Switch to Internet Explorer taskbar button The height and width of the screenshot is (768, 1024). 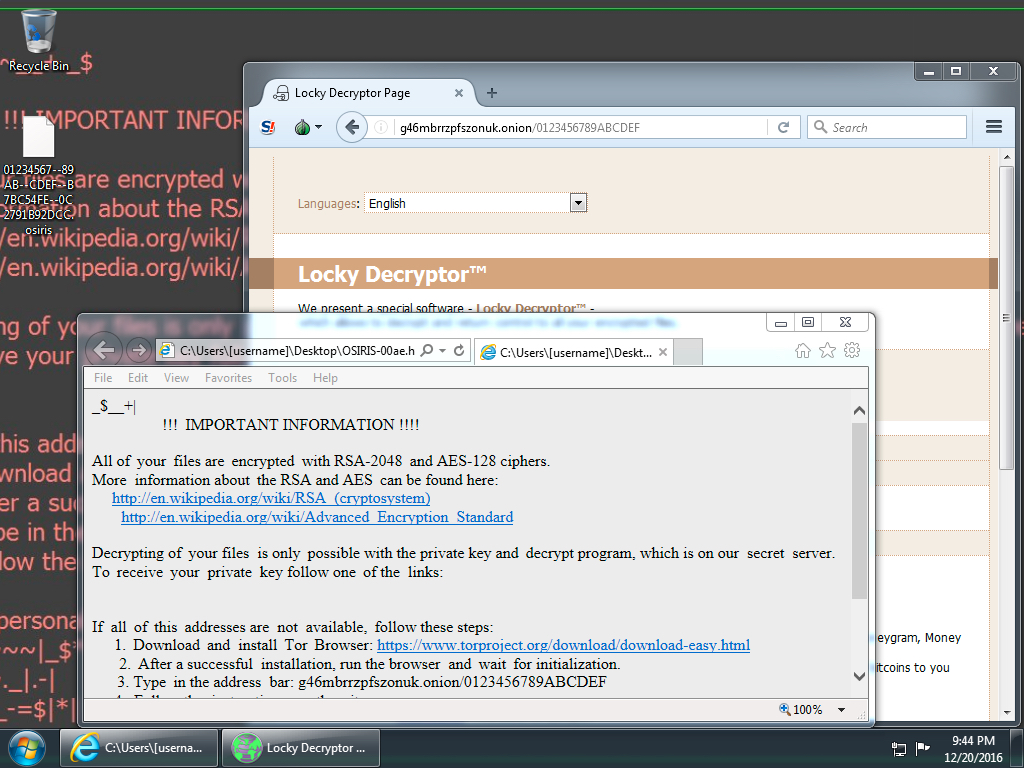click(x=139, y=748)
